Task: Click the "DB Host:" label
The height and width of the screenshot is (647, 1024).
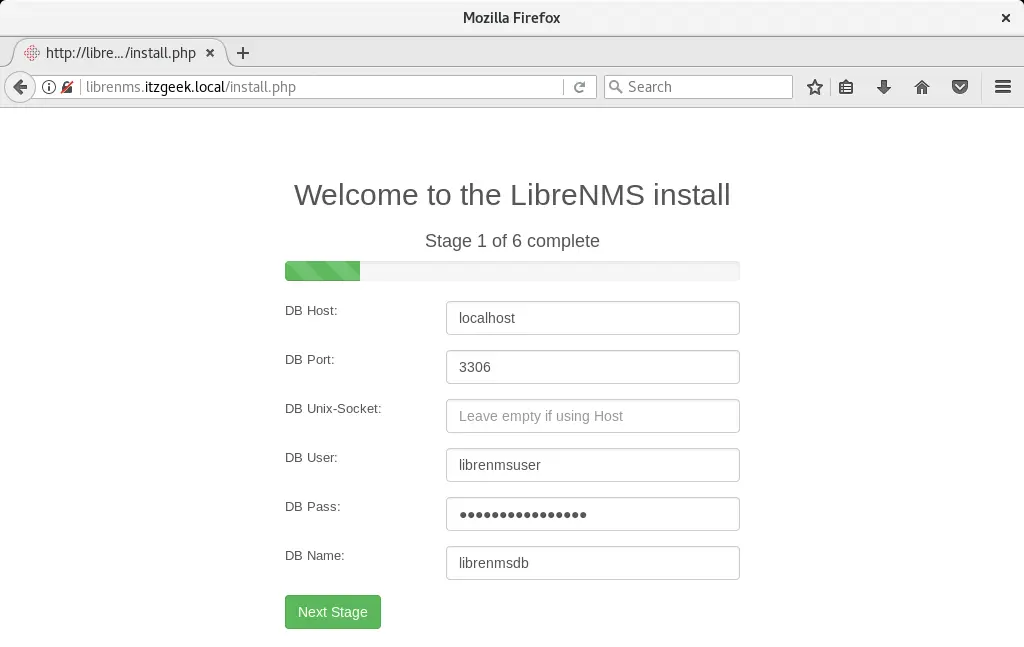Action: 311,311
